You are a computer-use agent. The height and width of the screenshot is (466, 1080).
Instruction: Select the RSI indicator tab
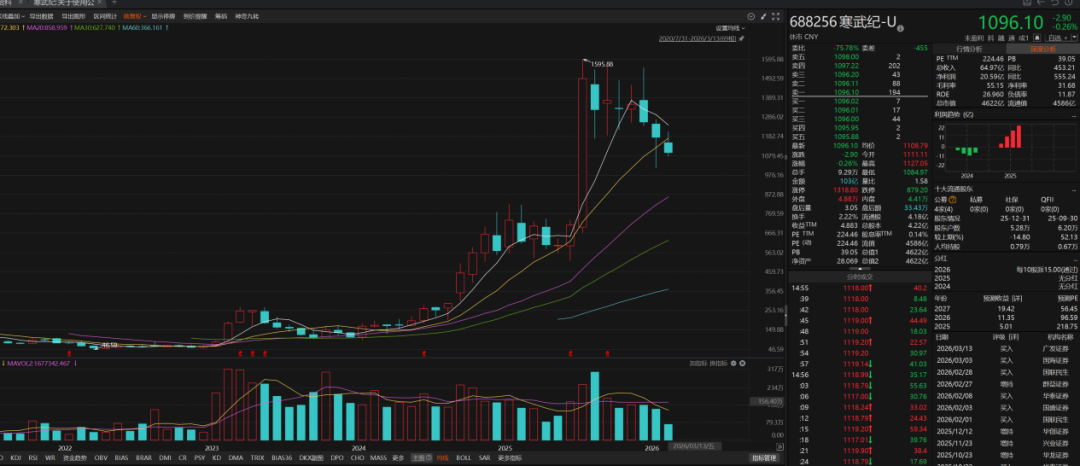[33, 458]
